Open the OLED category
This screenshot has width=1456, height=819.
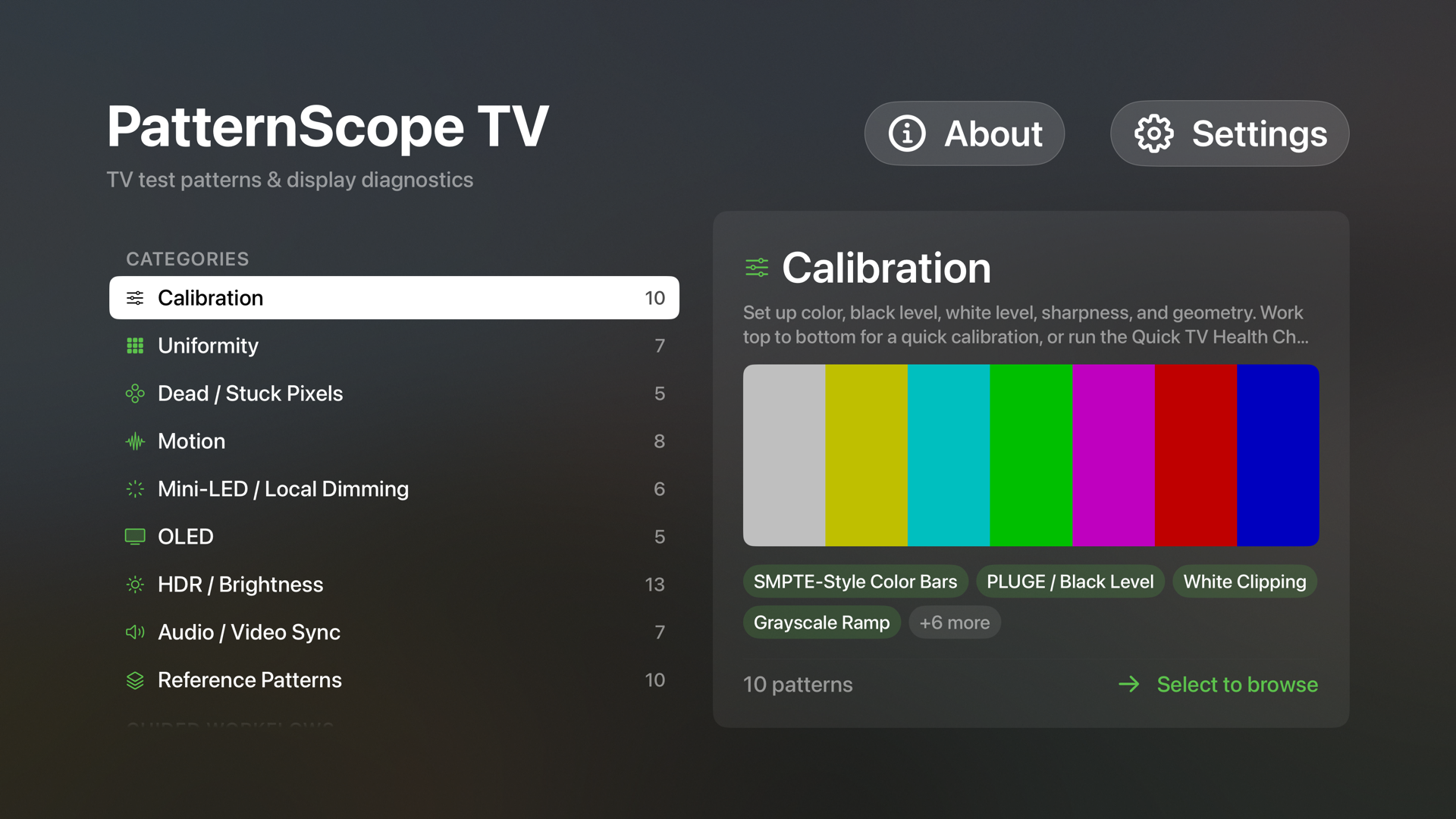394,537
